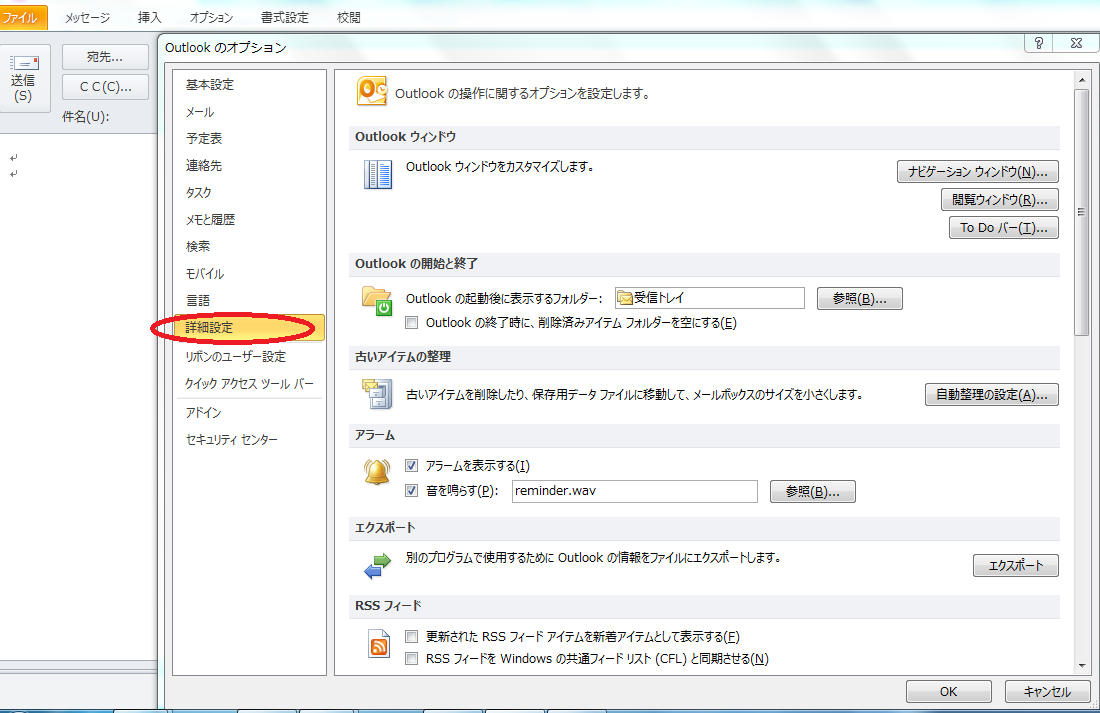1100x713 pixels.
Task: Select セキュリティ センター category
Action: pos(249,439)
